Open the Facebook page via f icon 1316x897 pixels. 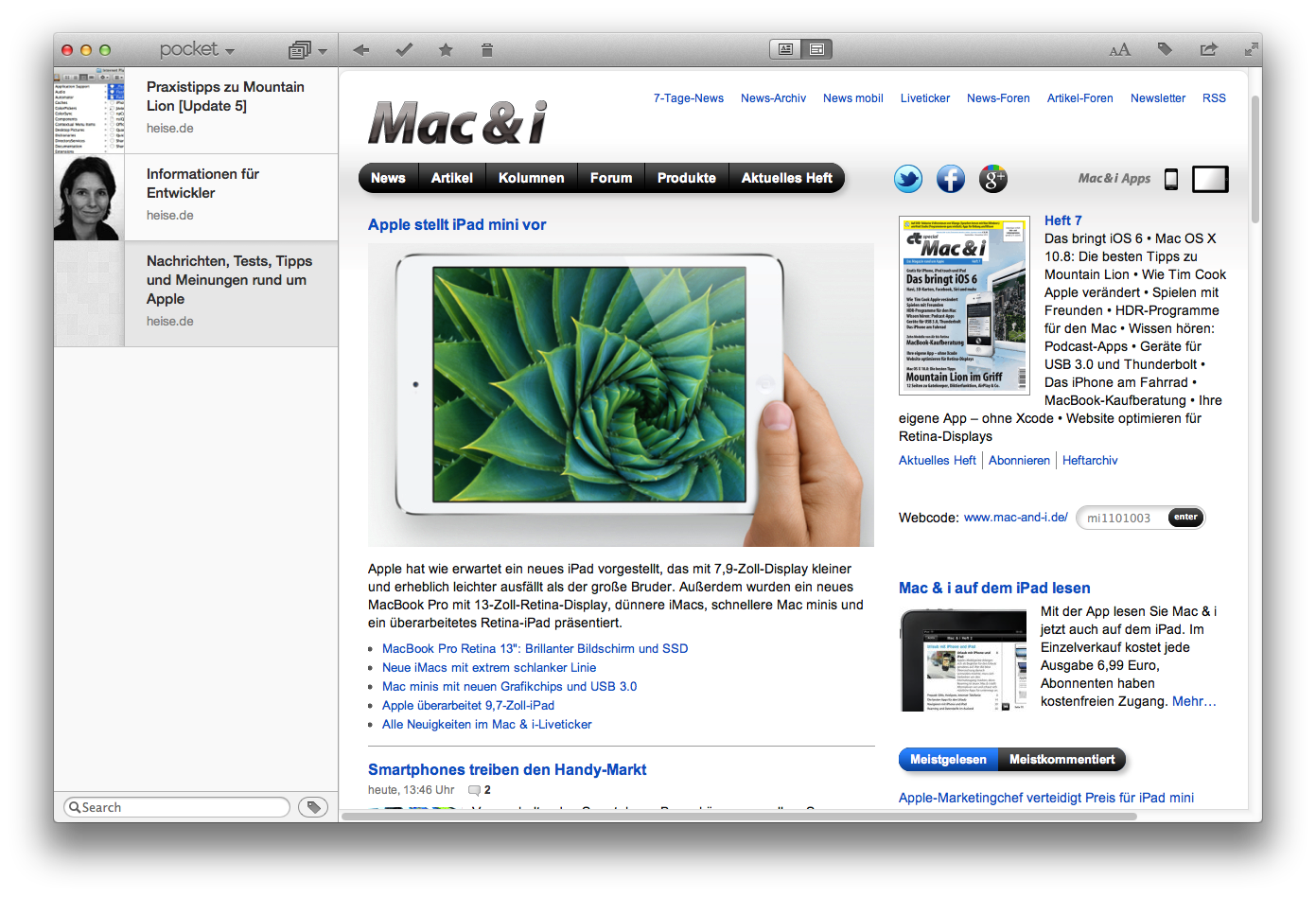tap(951, 178)
